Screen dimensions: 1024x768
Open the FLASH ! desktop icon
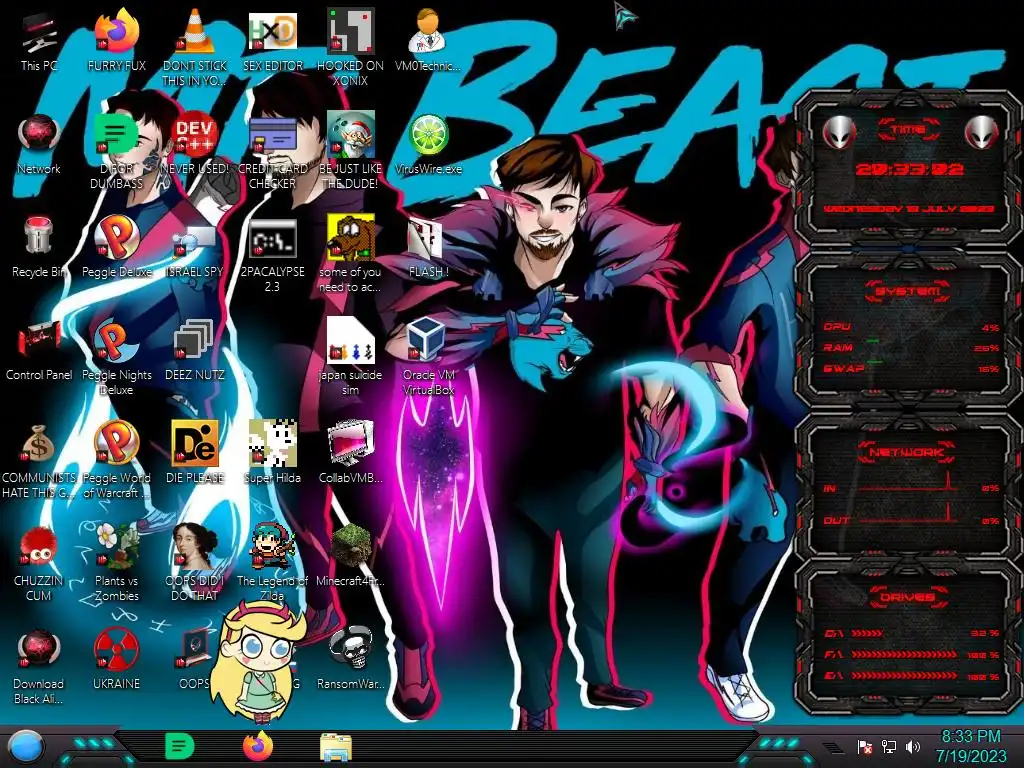[x=426, y=239]
